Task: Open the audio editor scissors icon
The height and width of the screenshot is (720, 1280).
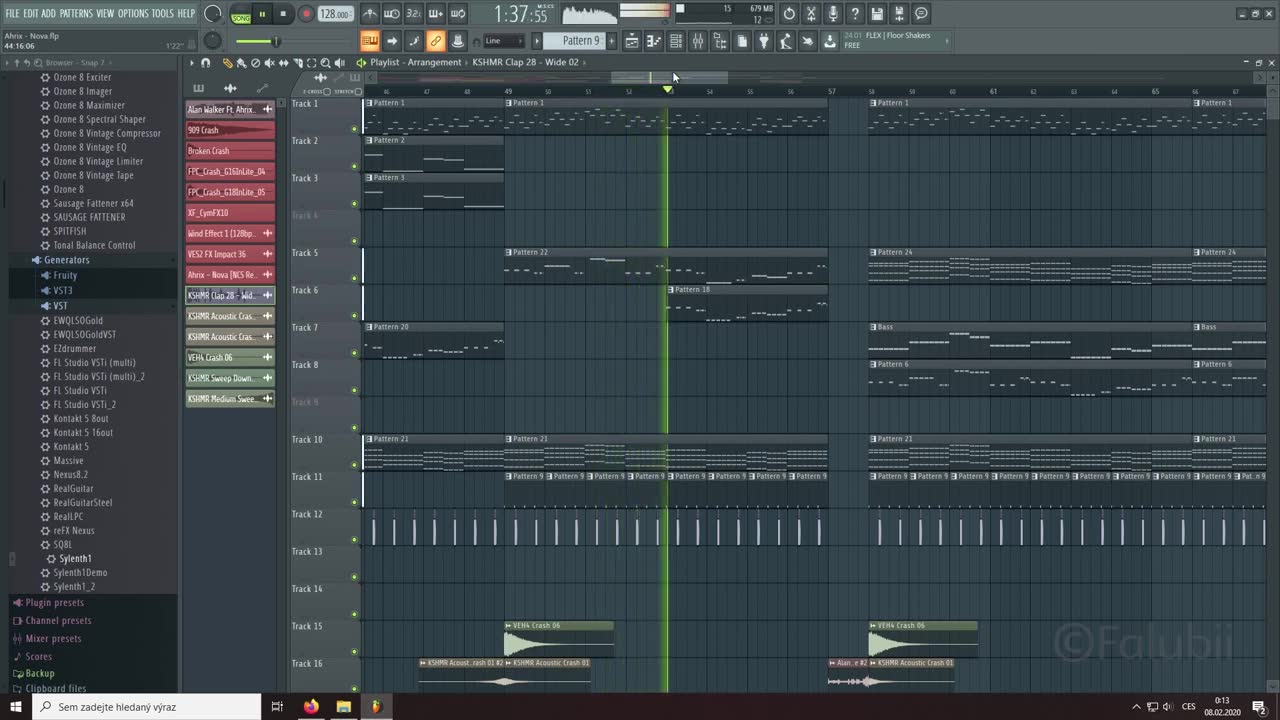Action: [811, 14]
